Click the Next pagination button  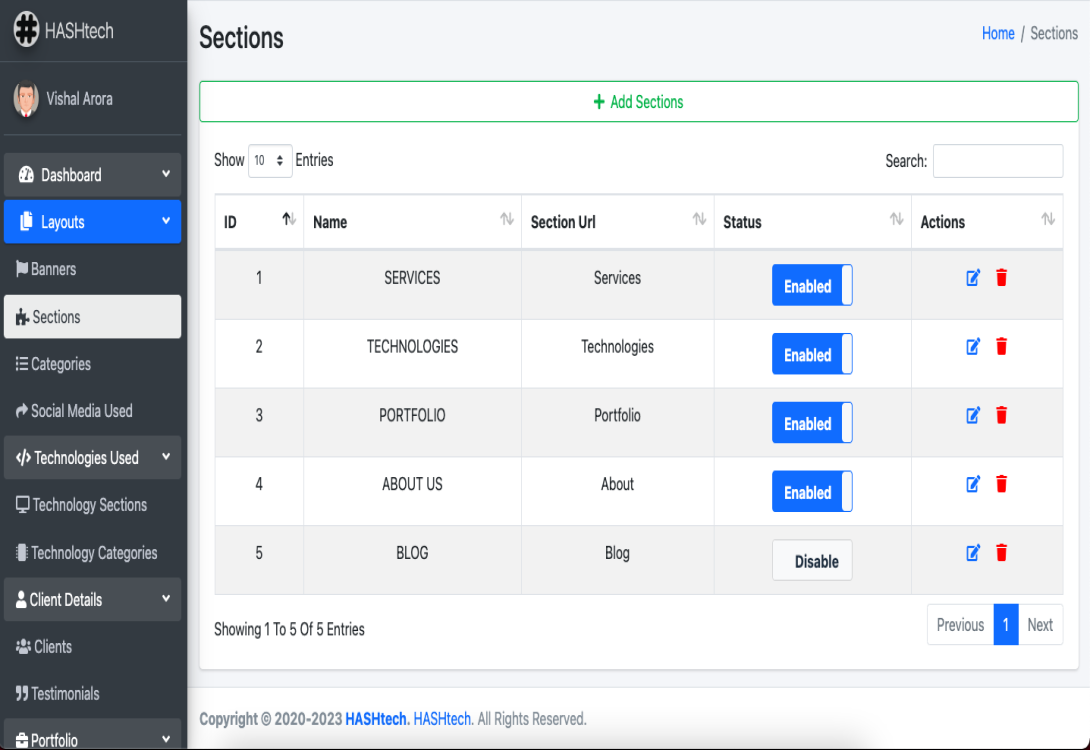[1040, 625]
